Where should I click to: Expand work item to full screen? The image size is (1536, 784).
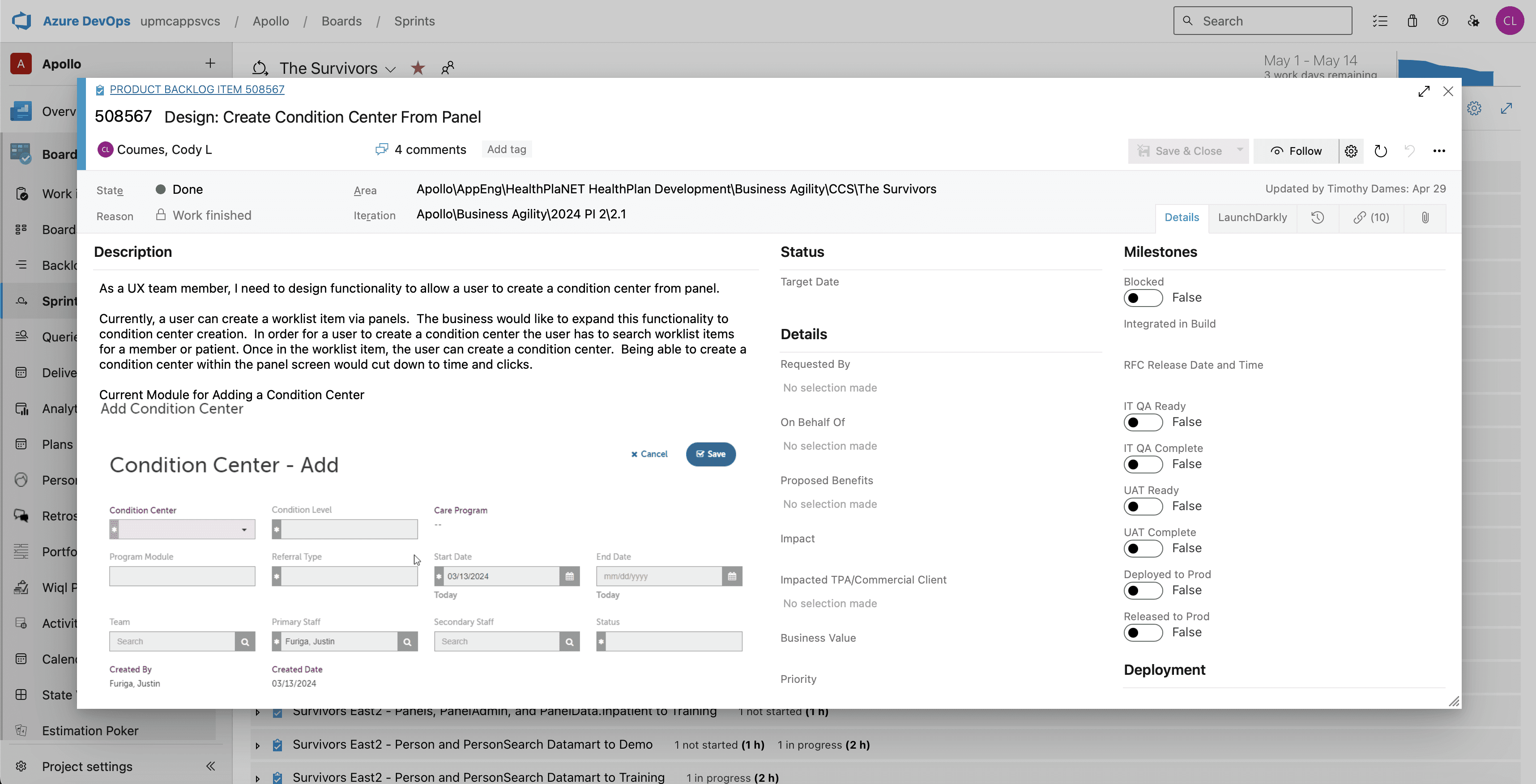(x=1424, y=91)
